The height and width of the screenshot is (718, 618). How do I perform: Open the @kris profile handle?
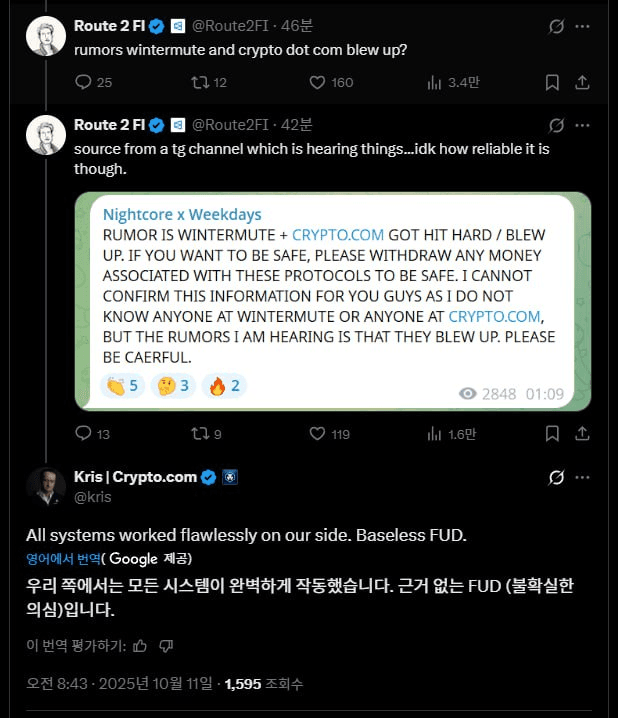pos(93,496)
